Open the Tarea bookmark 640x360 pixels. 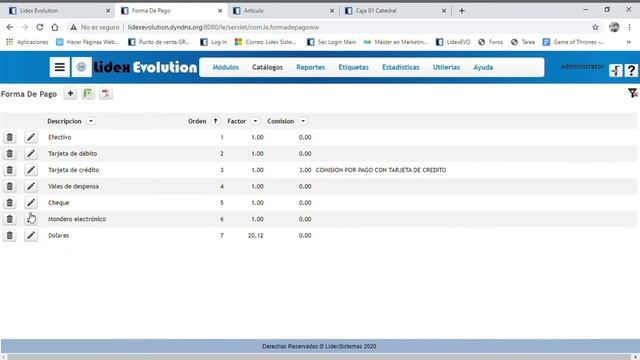[x=523, y=42]
